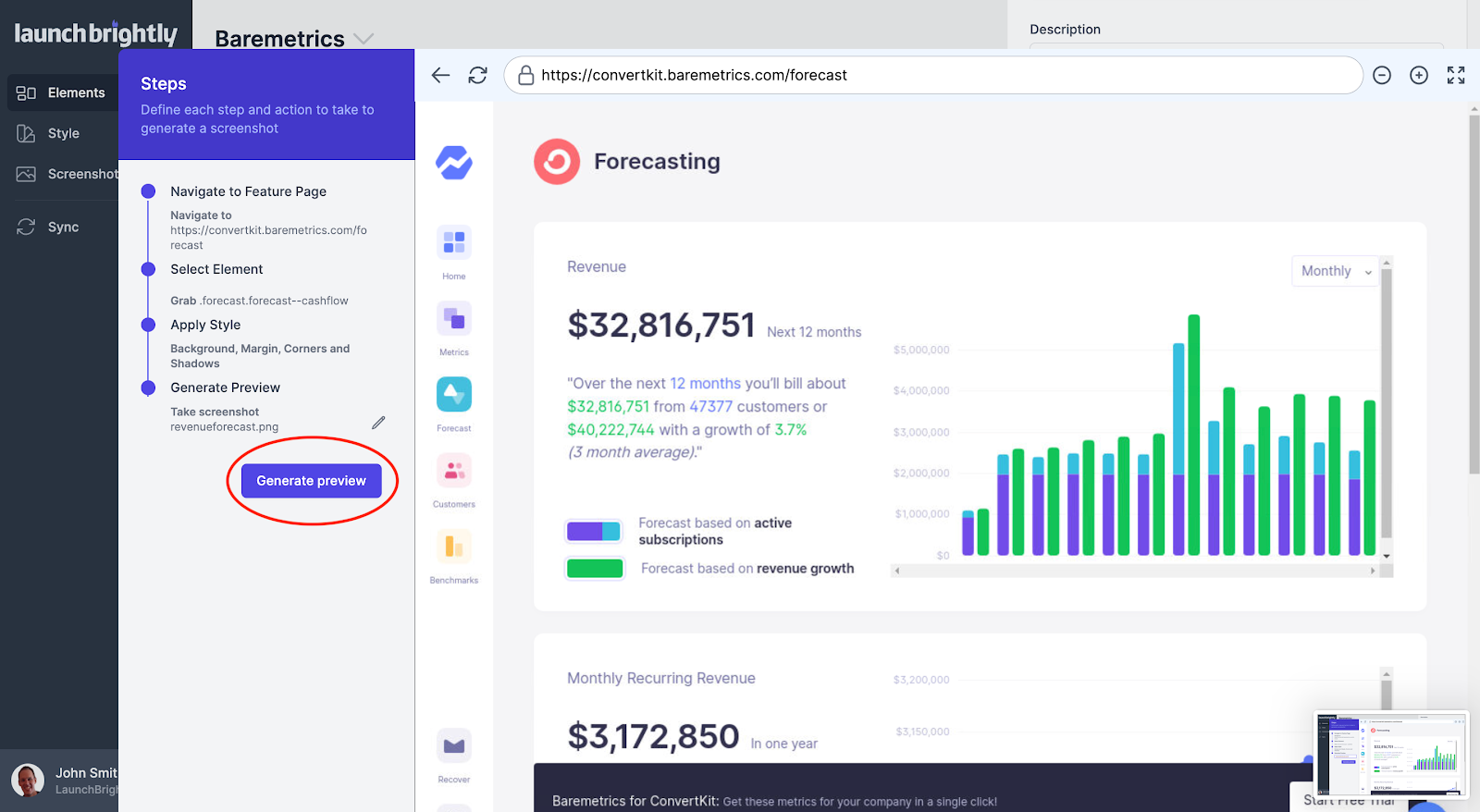This screenshot has height=812, width=1480.
Task: Click the reload page icon
Action: coord(477,76)
